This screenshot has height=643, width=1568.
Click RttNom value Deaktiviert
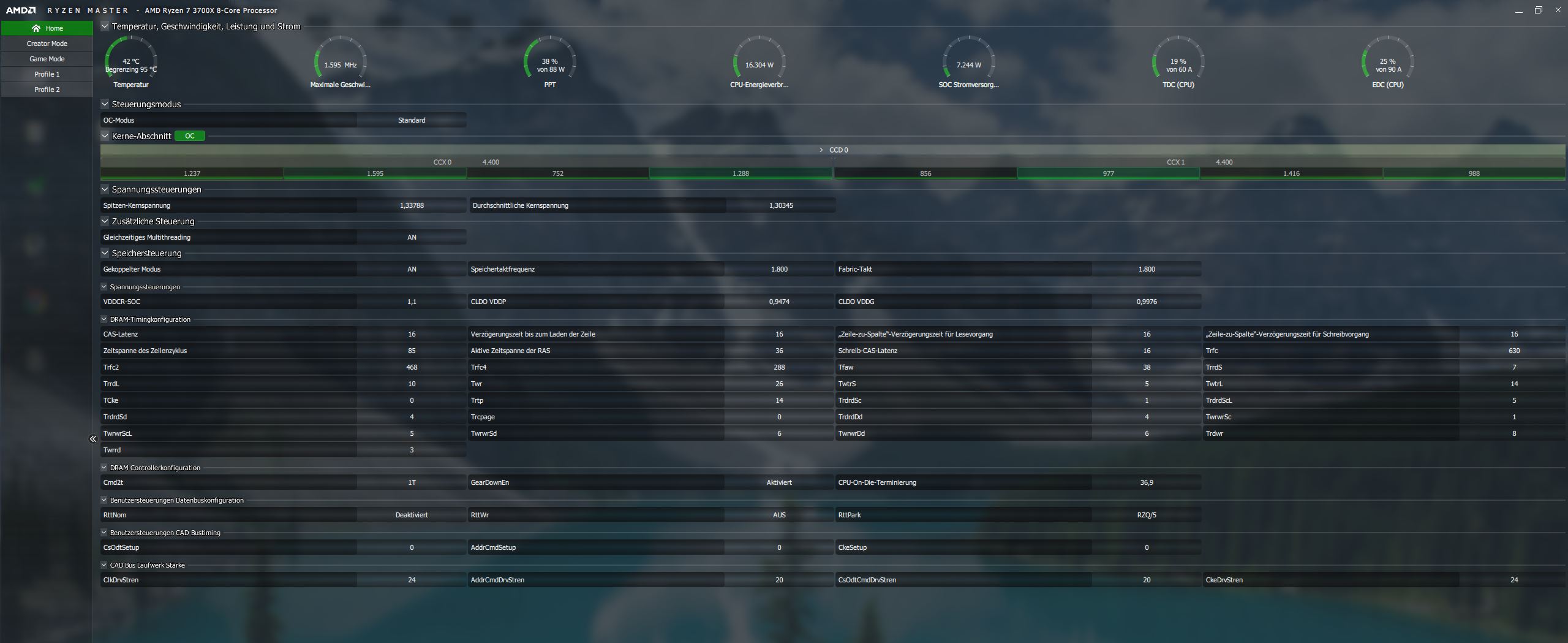pyautogui.click(x=412, y=515)
